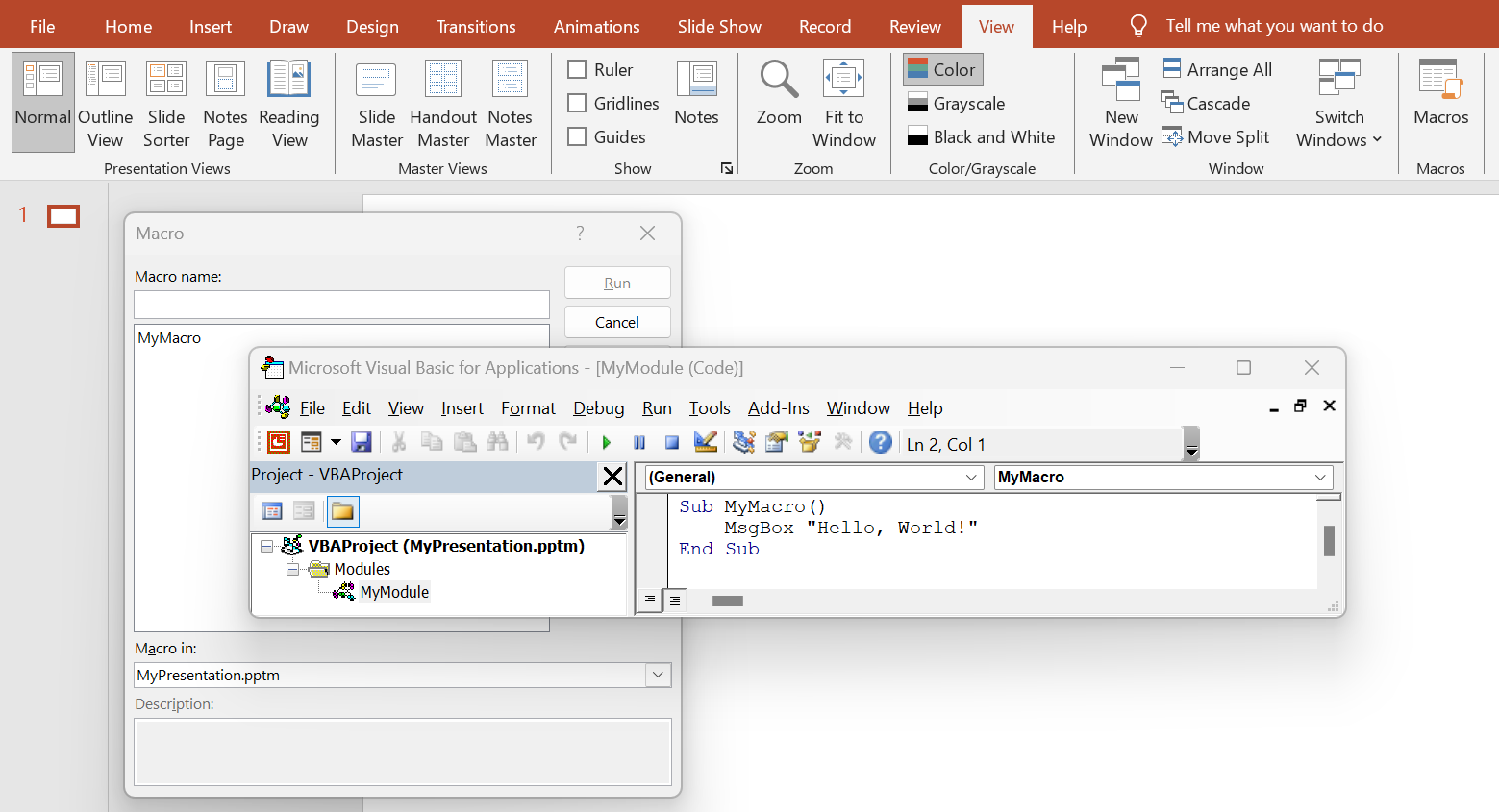Expand Switch Windows dropdown
The width and height of the screenshot is (1499, 812).
click(1339, 103)
